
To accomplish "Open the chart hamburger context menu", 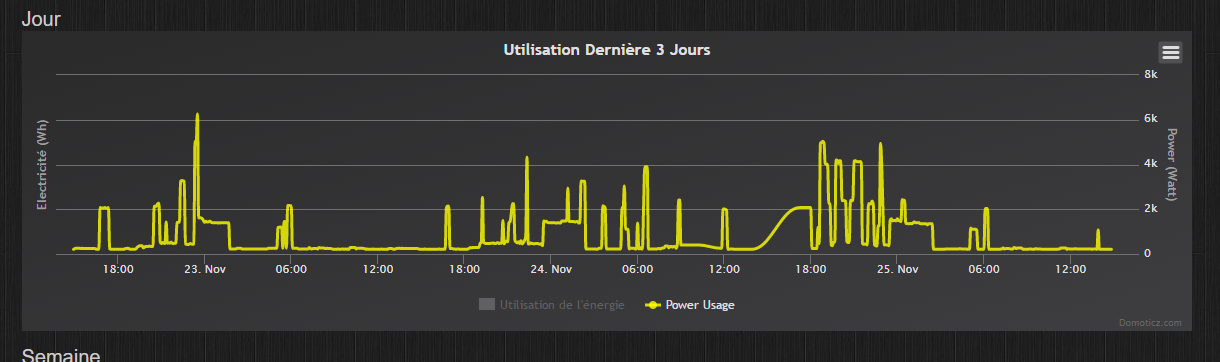I will coord(1171,52).
